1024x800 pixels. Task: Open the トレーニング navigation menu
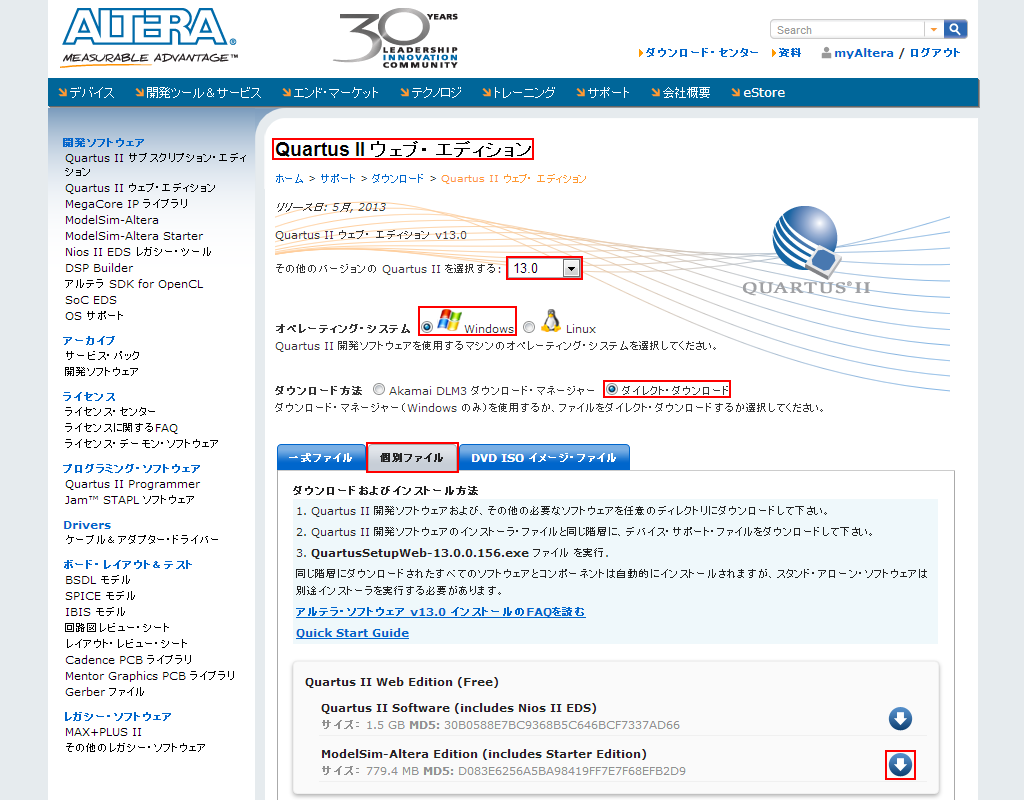pyautogui.click(x=519, y=93)
